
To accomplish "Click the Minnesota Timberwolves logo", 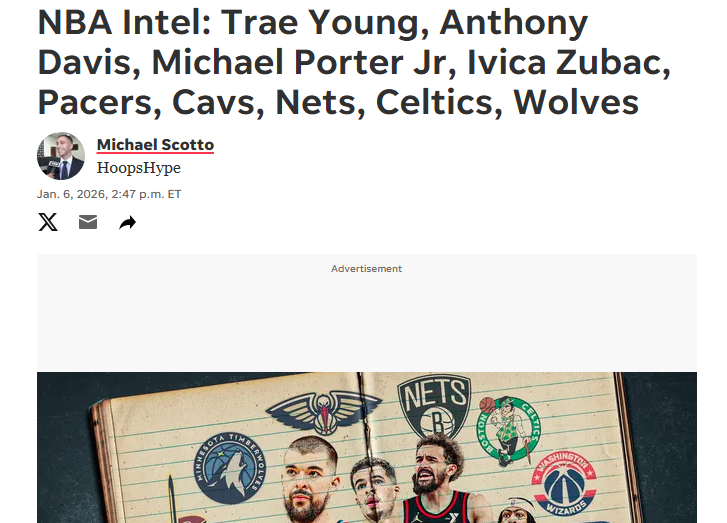I will (x=230, y=469).
